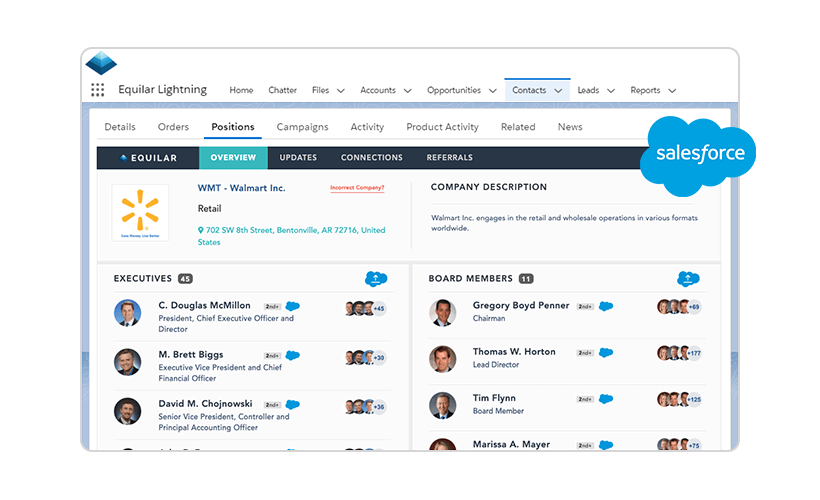Click the 2nd+ badge next to Tim Flynn
This screenshot has height=500, width=820.
585,400
